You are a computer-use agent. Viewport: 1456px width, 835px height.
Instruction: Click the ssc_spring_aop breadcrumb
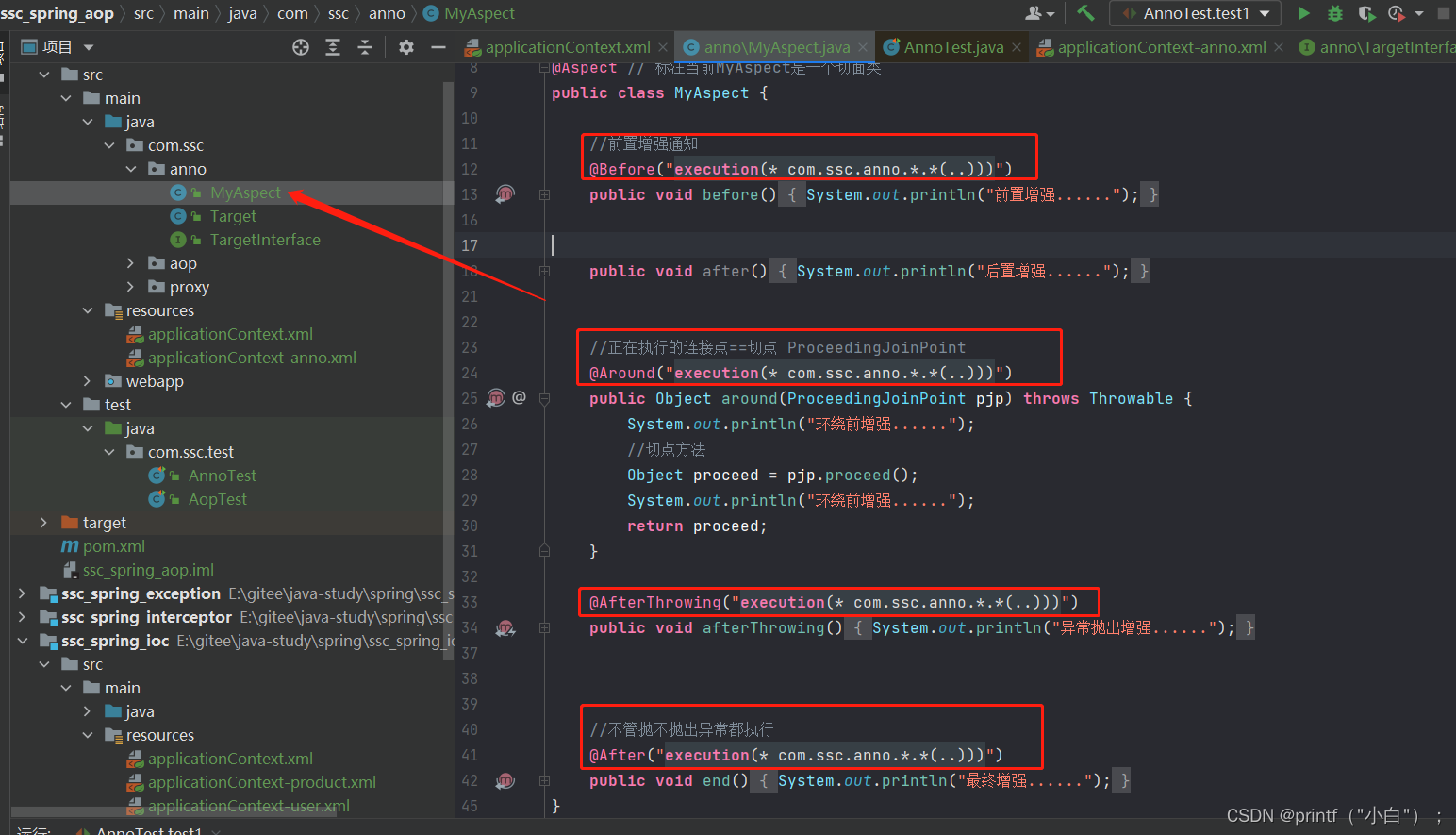[57, 13]
